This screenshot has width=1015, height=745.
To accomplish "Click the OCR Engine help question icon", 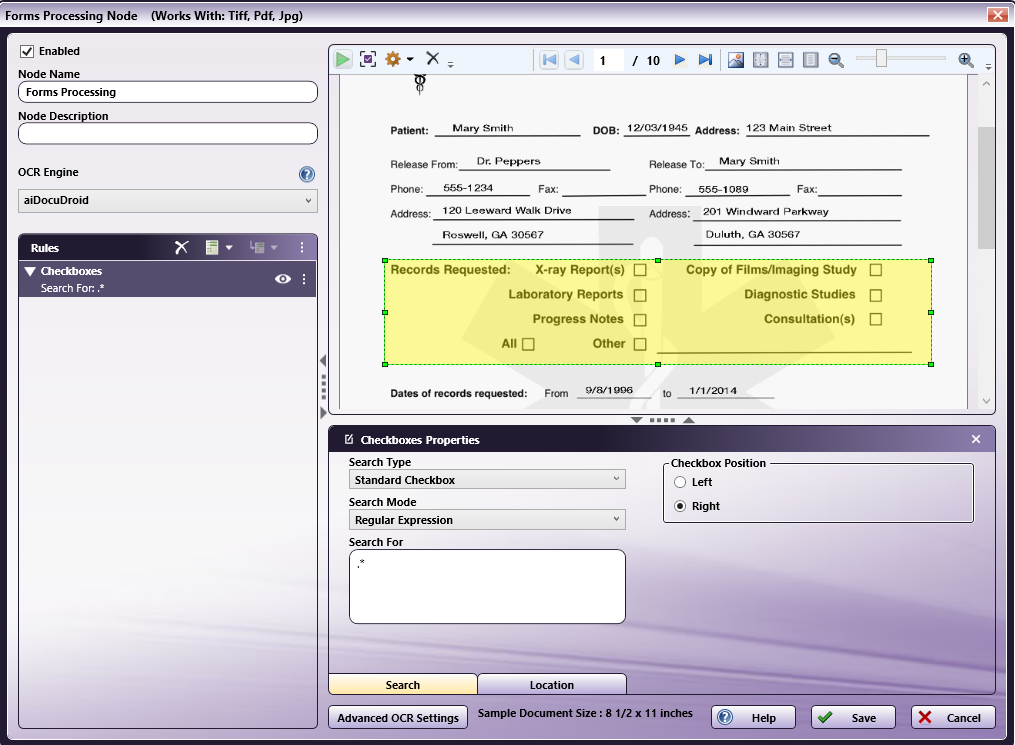I will tap(307, 174).
